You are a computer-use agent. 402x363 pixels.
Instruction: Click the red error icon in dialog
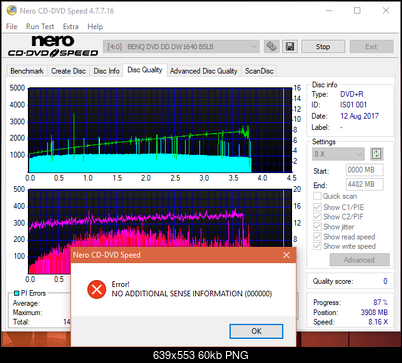coord(97,289)
